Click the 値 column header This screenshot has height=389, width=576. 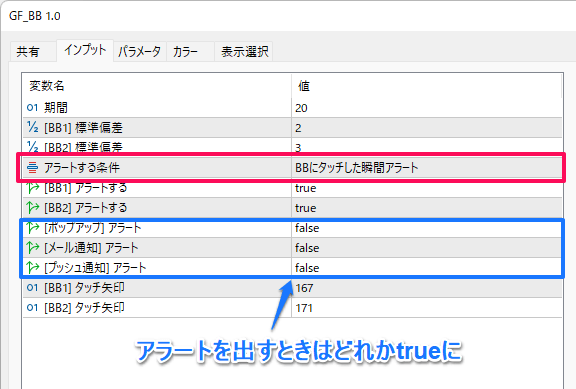pyautogui.click(x=427, y=86)
